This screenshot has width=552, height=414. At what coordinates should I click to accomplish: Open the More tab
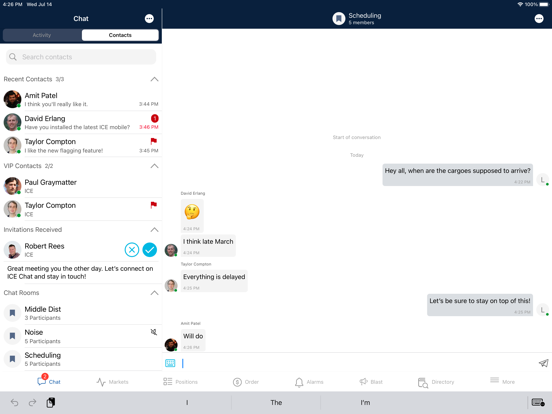click(x=502, y=381)
